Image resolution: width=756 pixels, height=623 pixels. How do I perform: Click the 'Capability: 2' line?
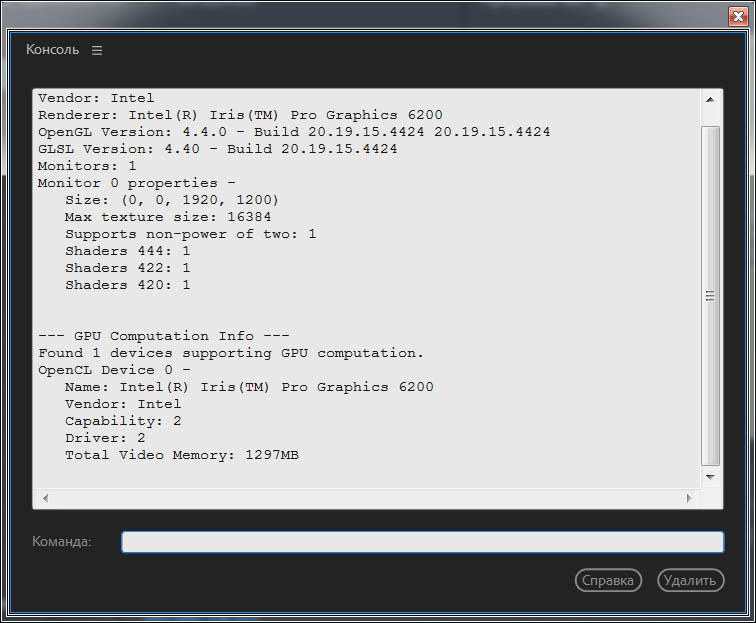tap(123, 421)
